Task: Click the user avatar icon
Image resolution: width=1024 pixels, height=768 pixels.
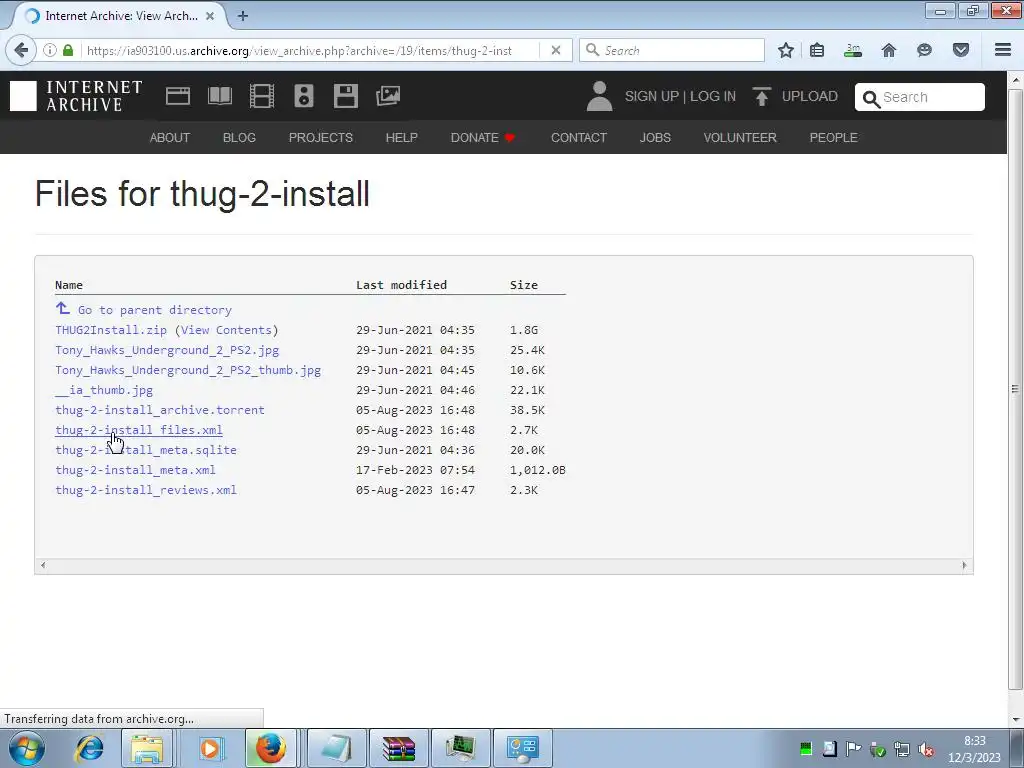Action: point(599,96)
